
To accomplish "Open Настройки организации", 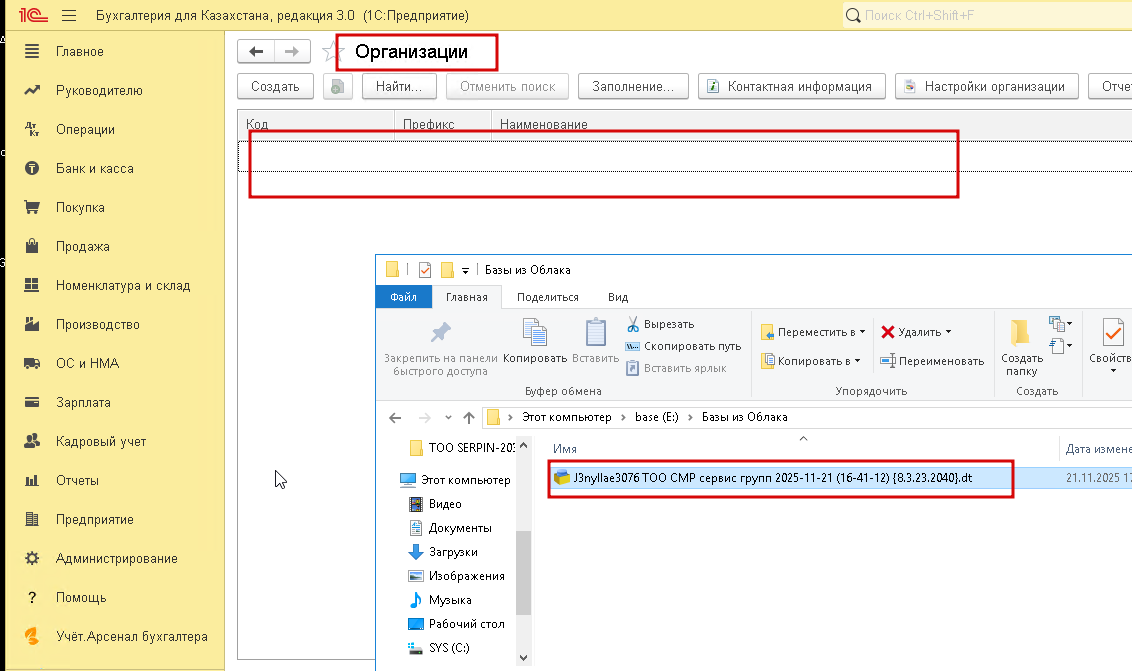I will [986, 87].
